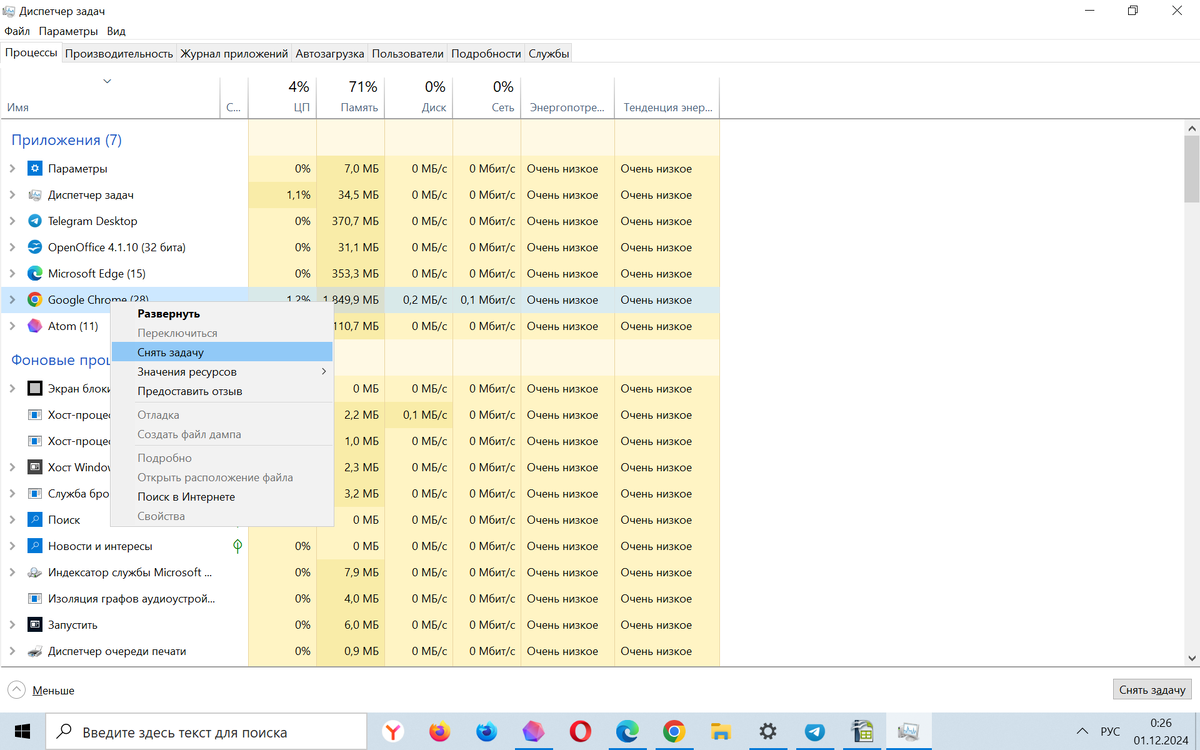Click the Индексатор службы Microsoft icon
1200x750 pixels.
tap(35, 573)
